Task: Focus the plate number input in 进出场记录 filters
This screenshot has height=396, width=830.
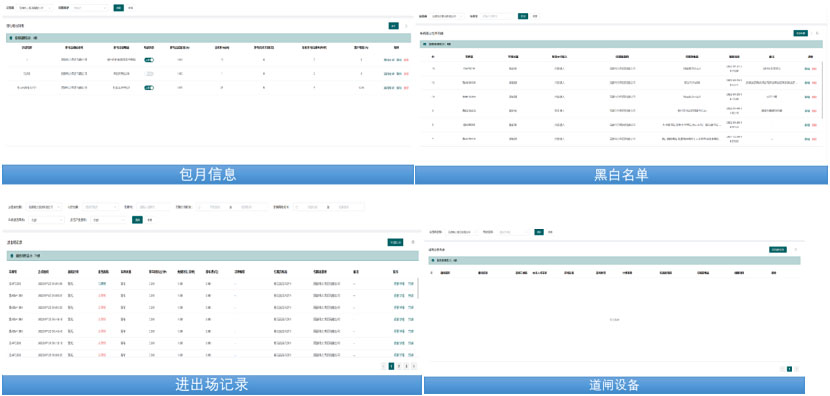Action: (x=154, y=207)
